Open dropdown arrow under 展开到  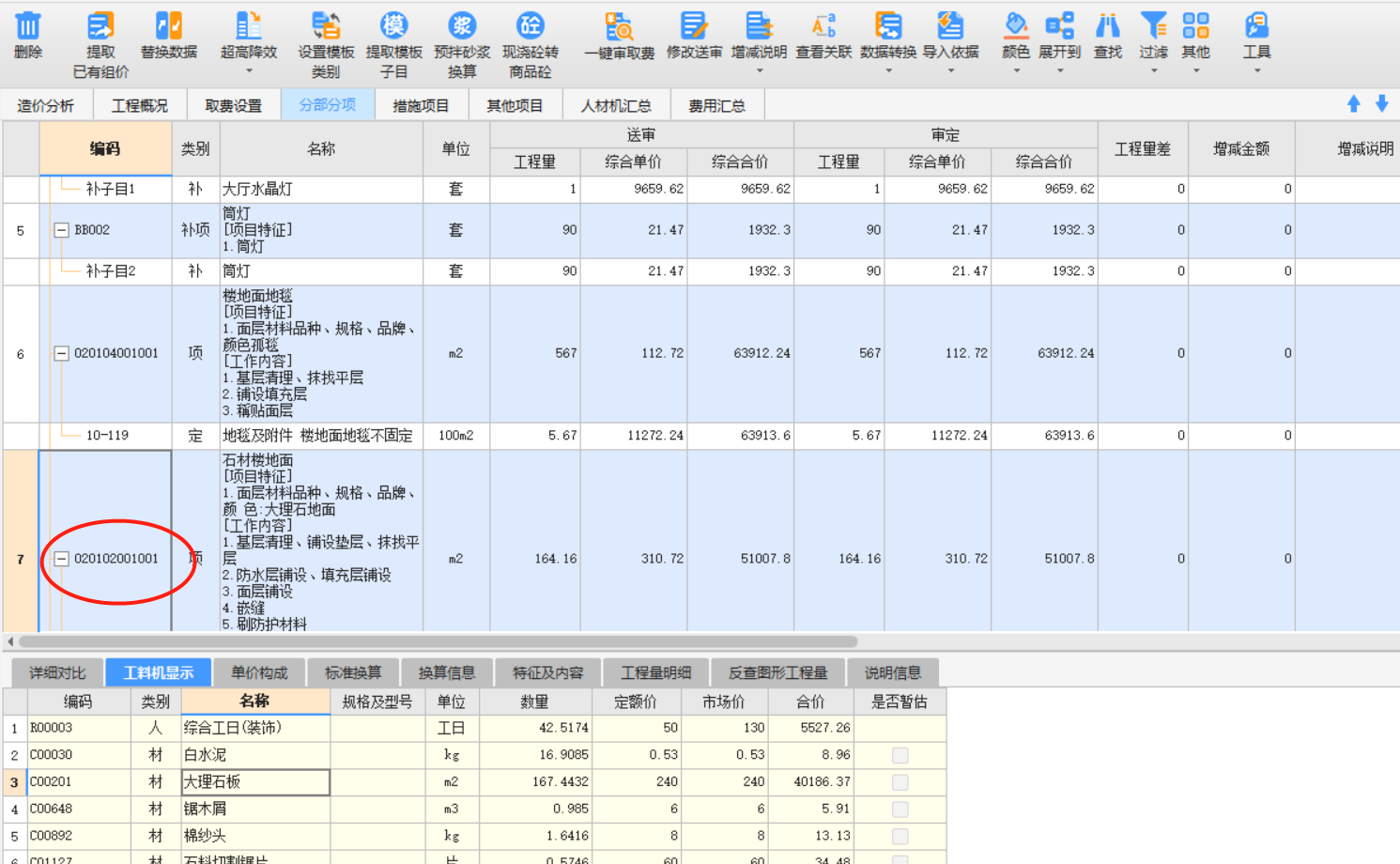point(1060,71)
